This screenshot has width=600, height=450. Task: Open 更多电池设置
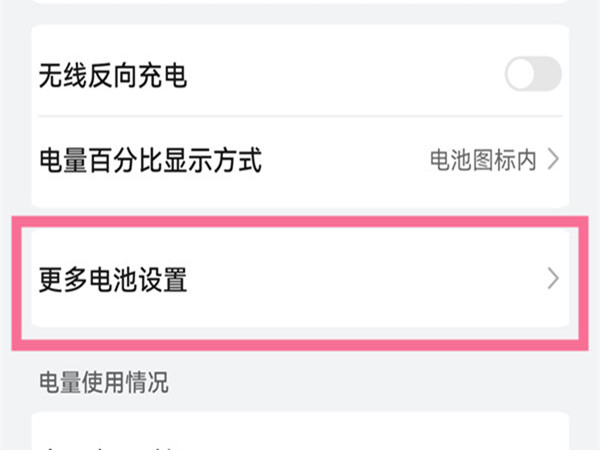pos(112,279)
